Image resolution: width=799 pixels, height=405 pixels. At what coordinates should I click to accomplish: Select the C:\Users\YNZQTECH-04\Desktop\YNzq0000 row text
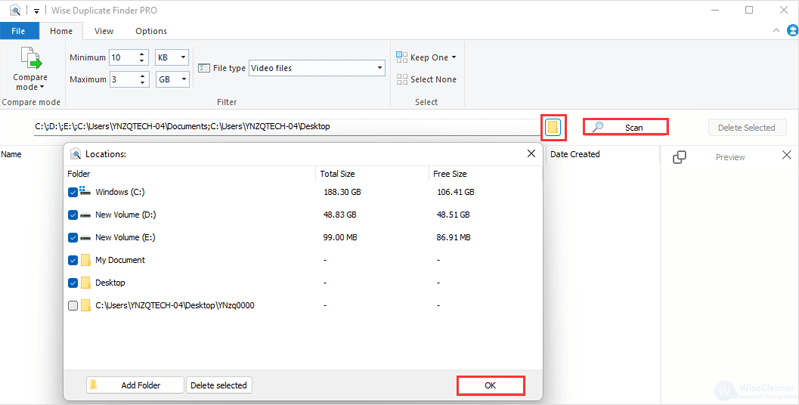tap(175, 306)
